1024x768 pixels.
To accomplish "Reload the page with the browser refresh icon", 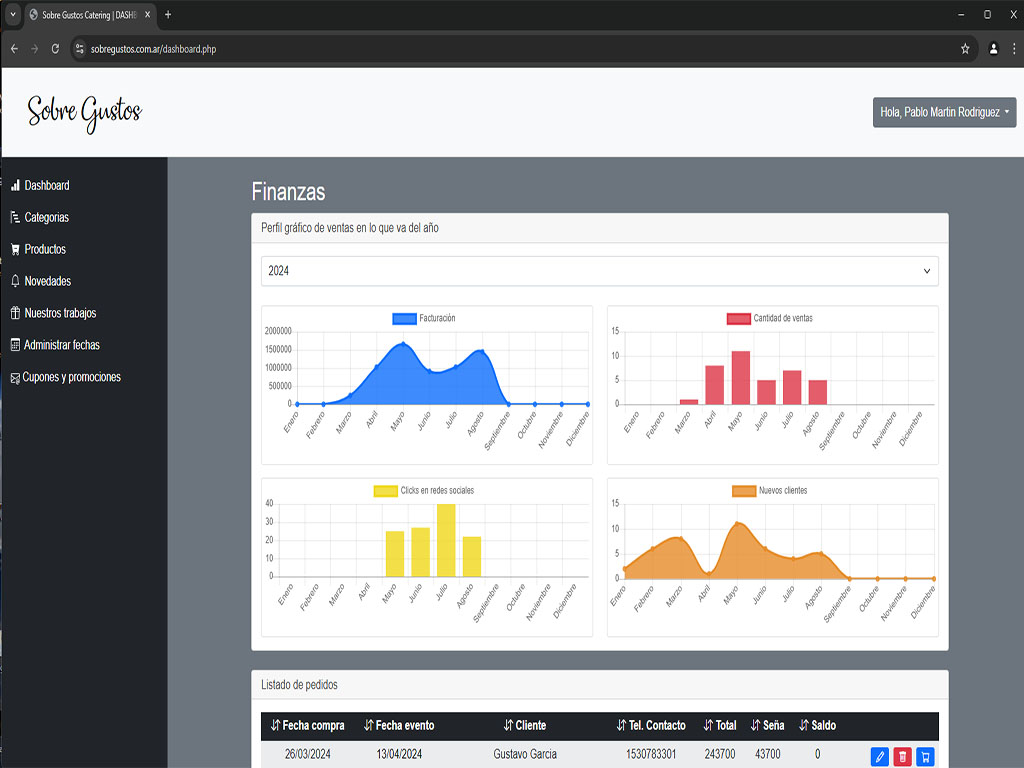I will [55, 48].
